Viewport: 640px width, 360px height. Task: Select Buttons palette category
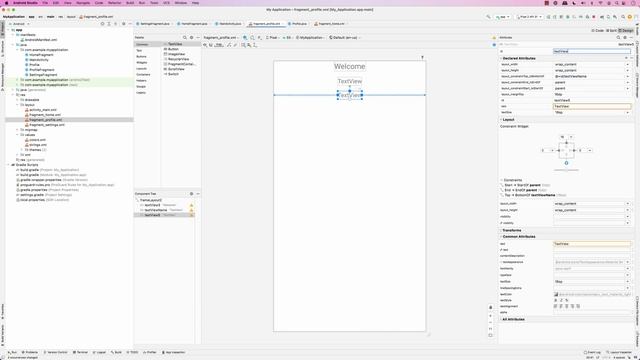[141, 56]
